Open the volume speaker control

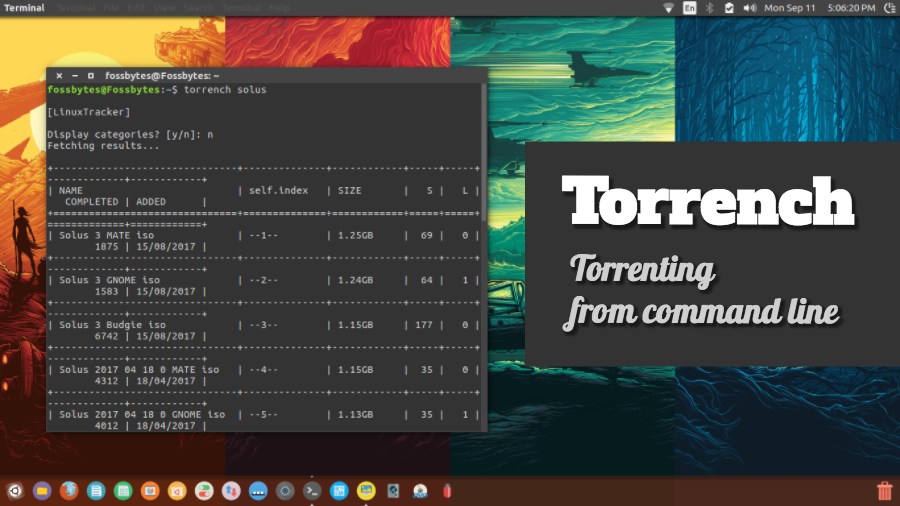pos(751,8)
